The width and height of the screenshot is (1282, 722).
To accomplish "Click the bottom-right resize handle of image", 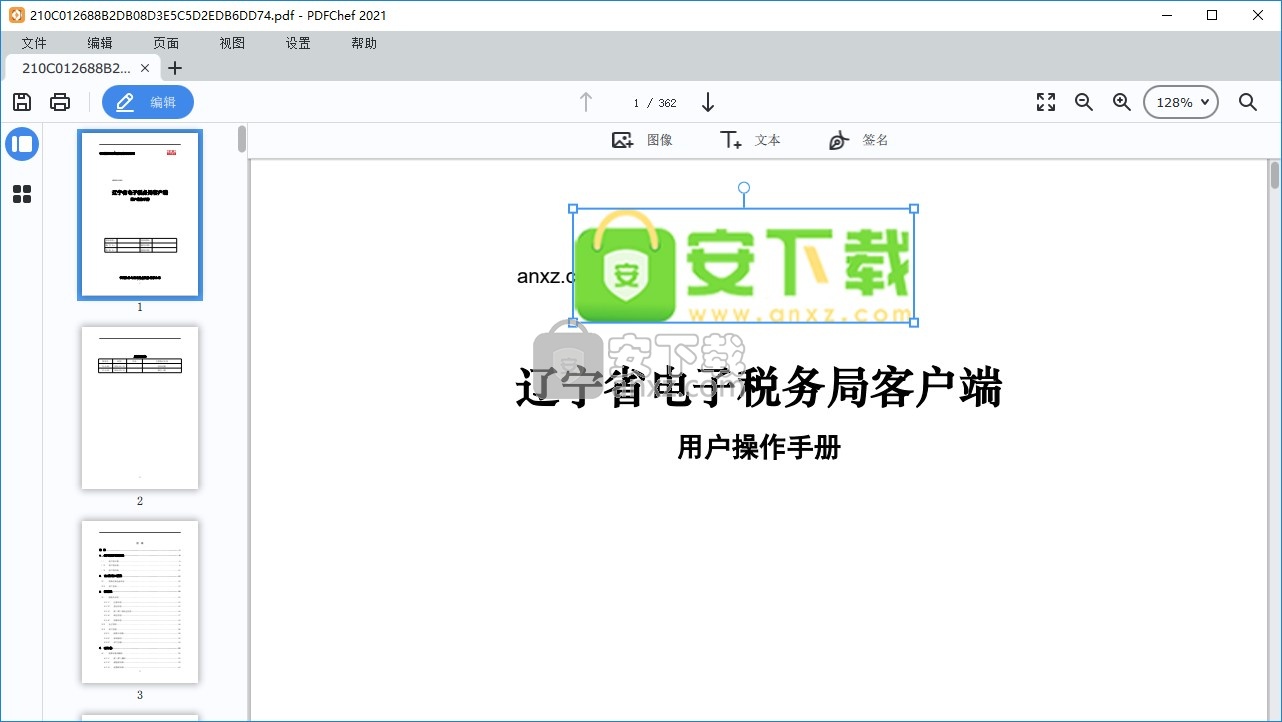I will 914,322.
